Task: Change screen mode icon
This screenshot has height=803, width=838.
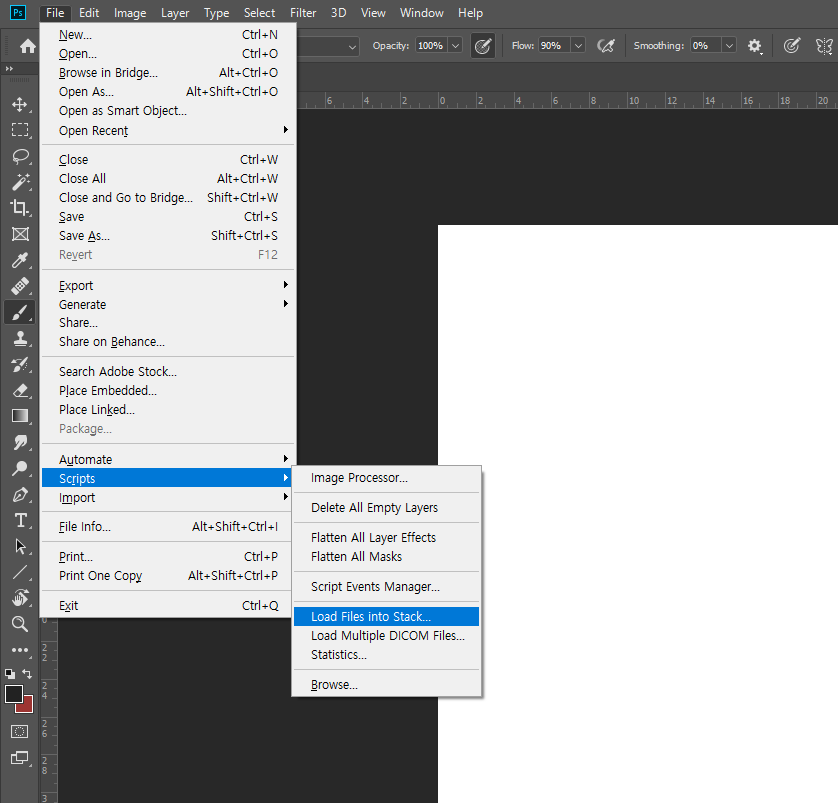Action: pos(20,758)
